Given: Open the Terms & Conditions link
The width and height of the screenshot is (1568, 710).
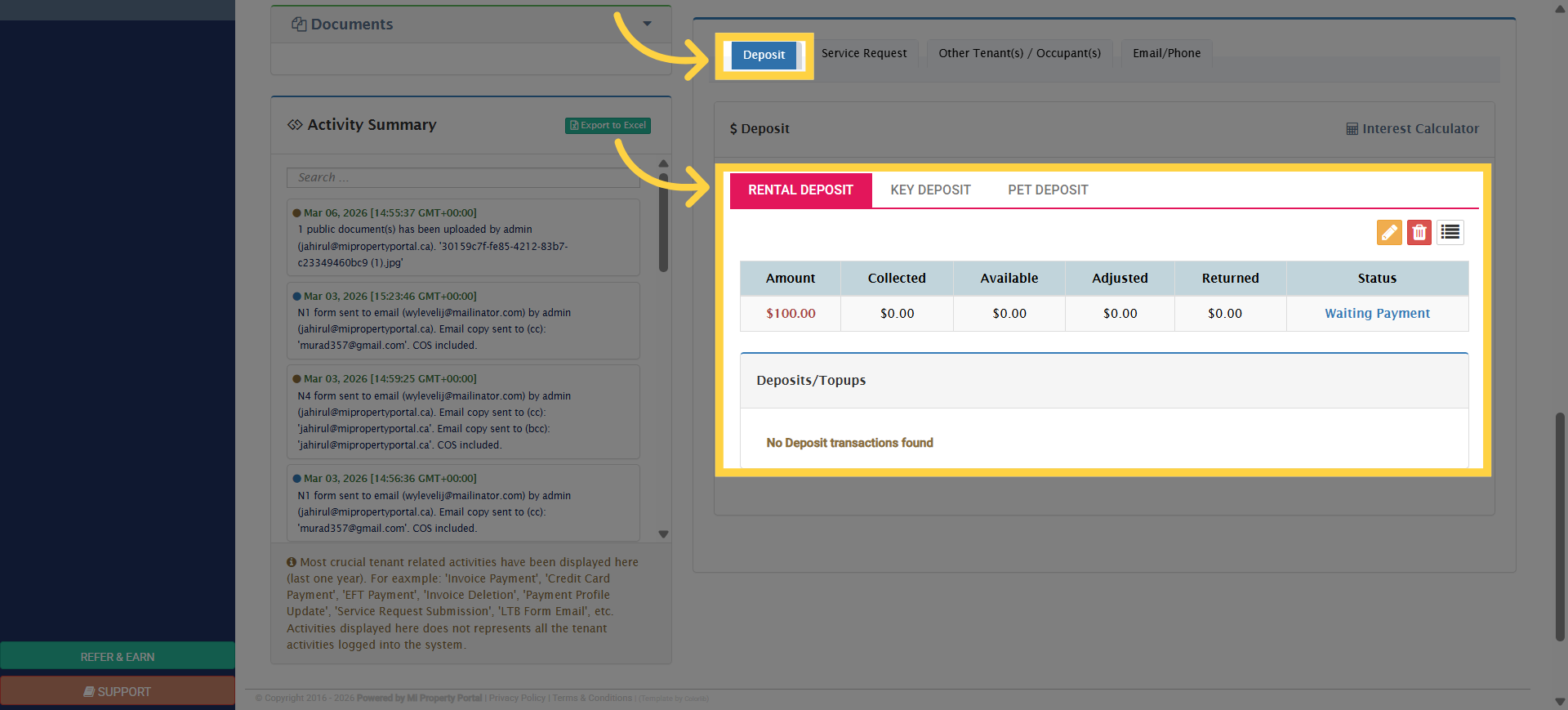Looking at the screenshot, I should pyautogui.click(x=592, y=699).
